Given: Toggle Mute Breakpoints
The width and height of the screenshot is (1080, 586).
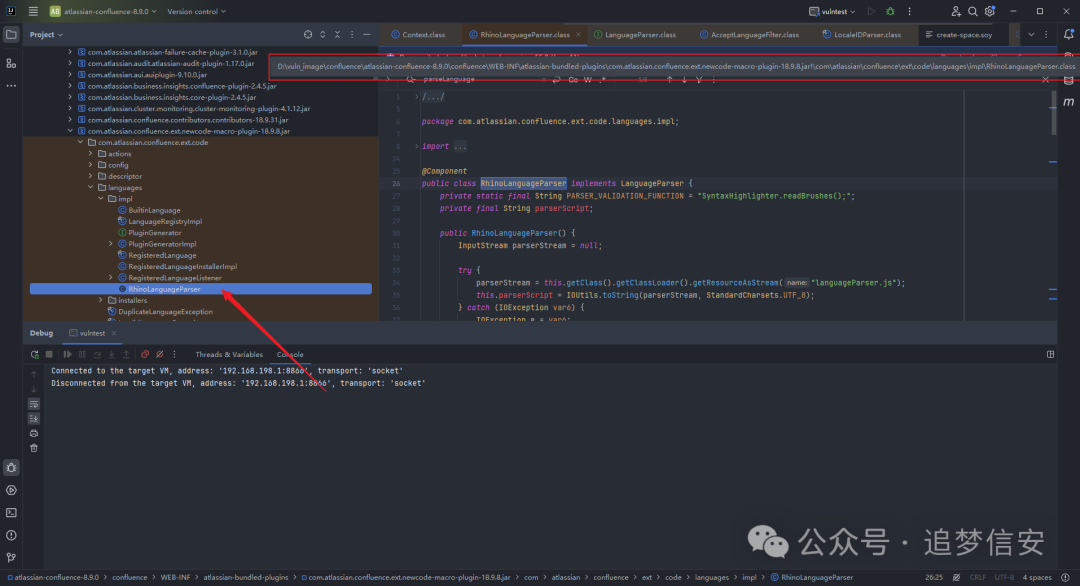Looking at the screenshot, I should tap(160, 355).
